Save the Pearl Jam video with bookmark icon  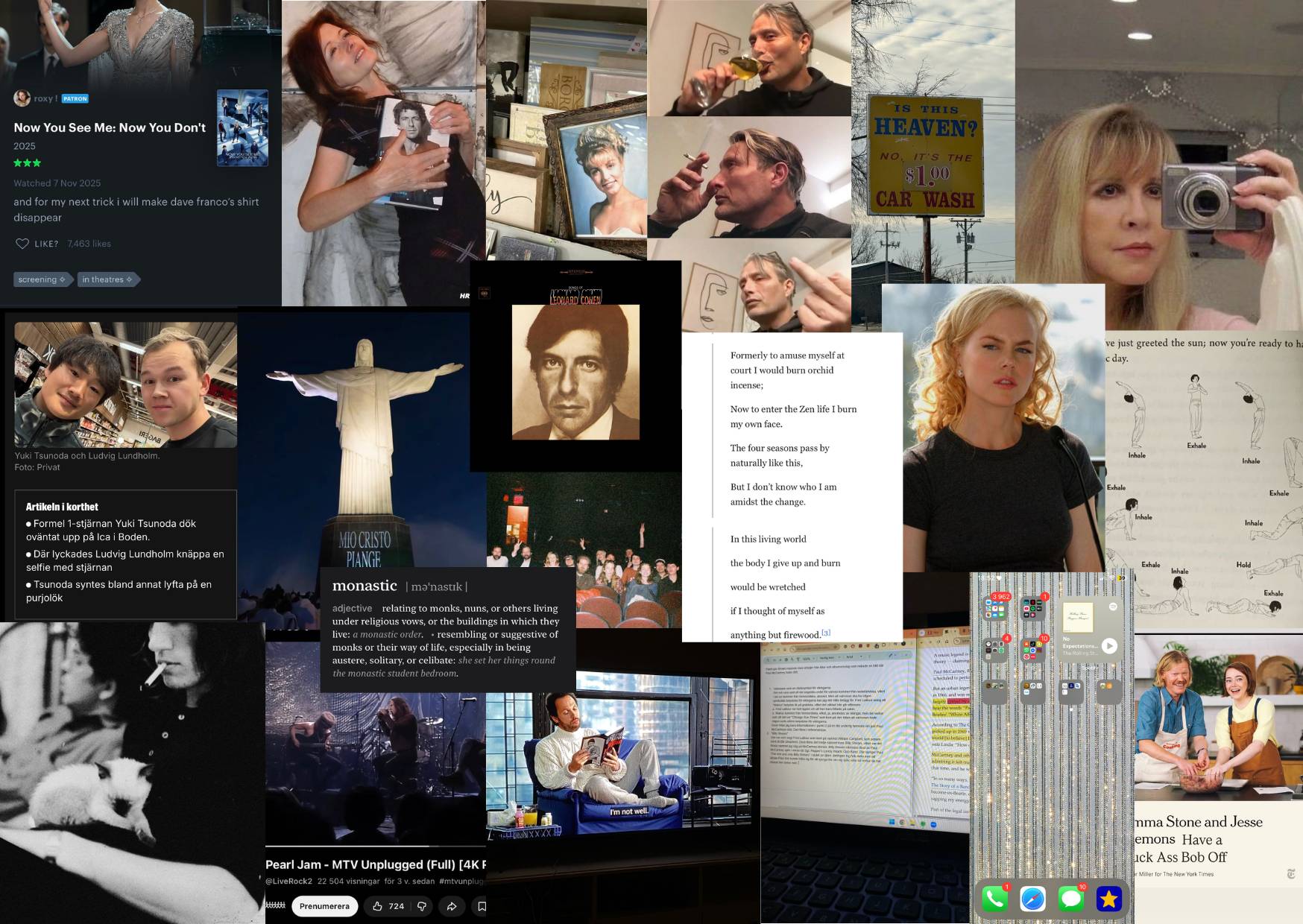click(482, 906)
